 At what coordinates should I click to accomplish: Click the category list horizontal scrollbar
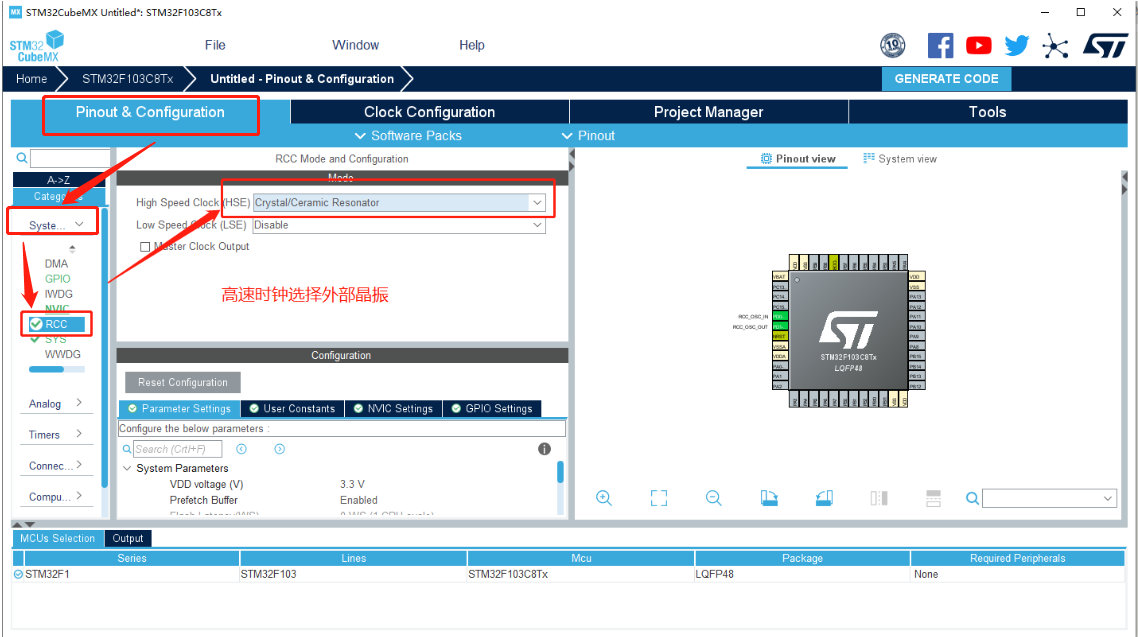pos(46,369)
